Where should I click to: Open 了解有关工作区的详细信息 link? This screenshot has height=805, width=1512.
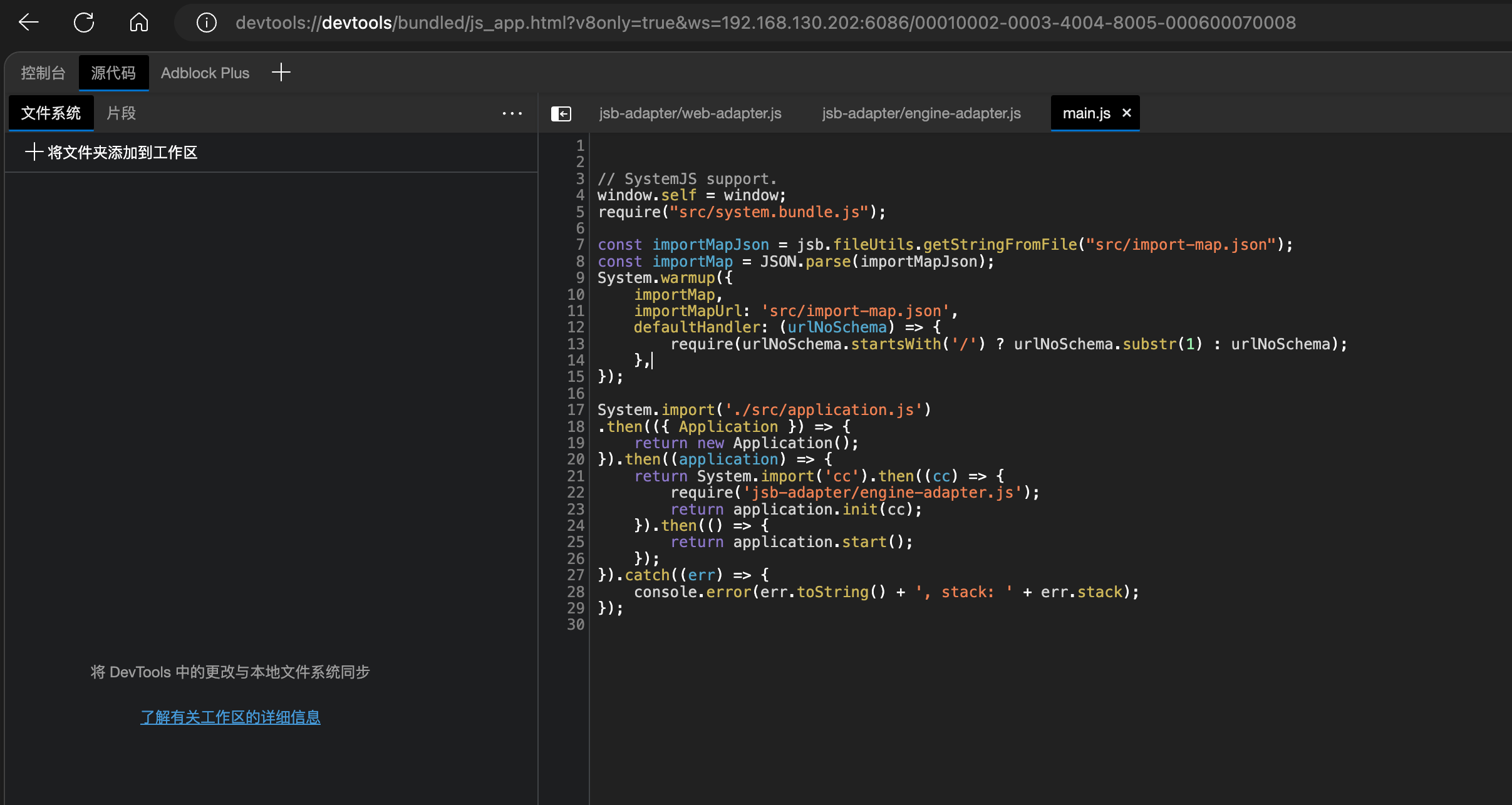[x=230, y=717]
